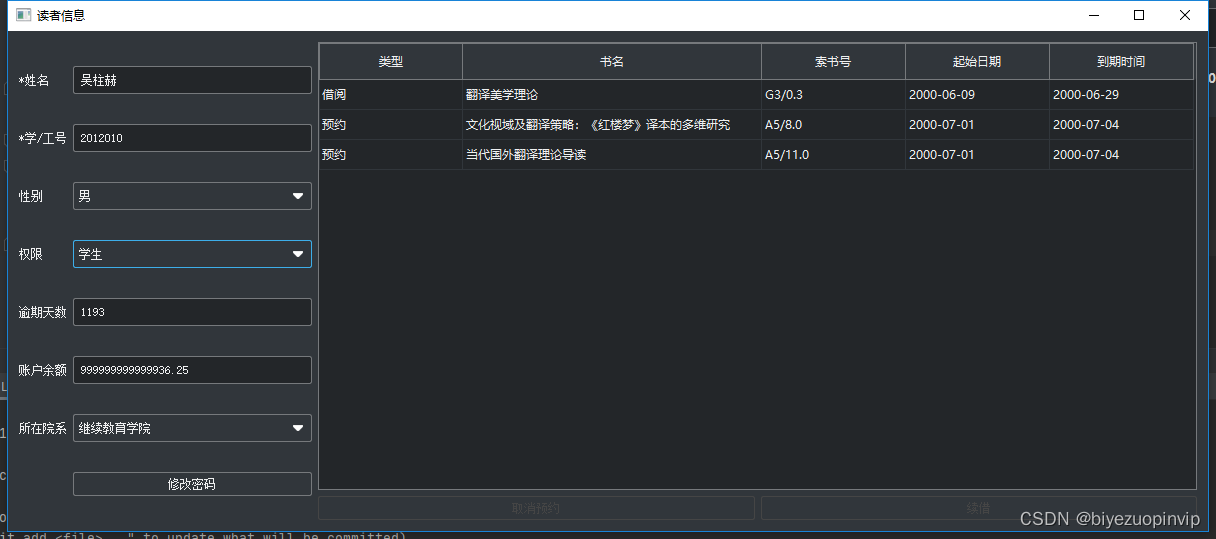Screen dimensions: 1216x539
Task: Click 2000-07-04 in the A5/11.0 row
Action: pos(1121,155)
